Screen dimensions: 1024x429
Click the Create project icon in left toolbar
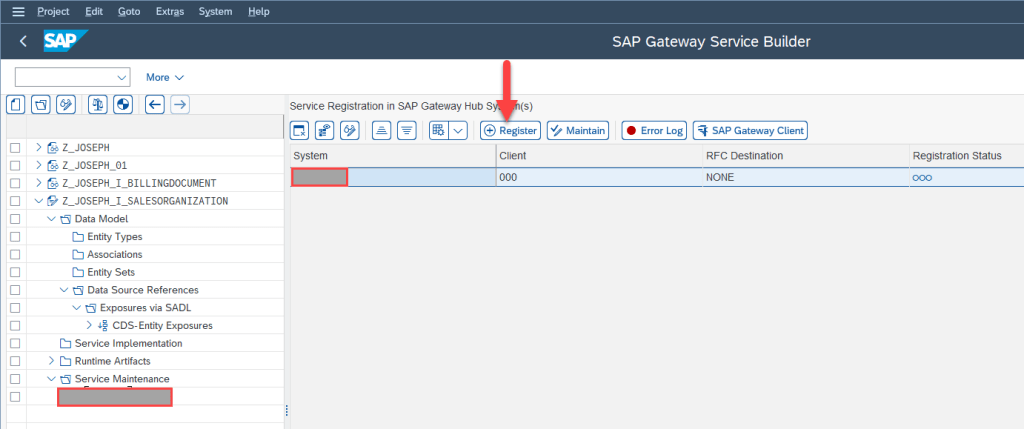[x=16, y=104]
